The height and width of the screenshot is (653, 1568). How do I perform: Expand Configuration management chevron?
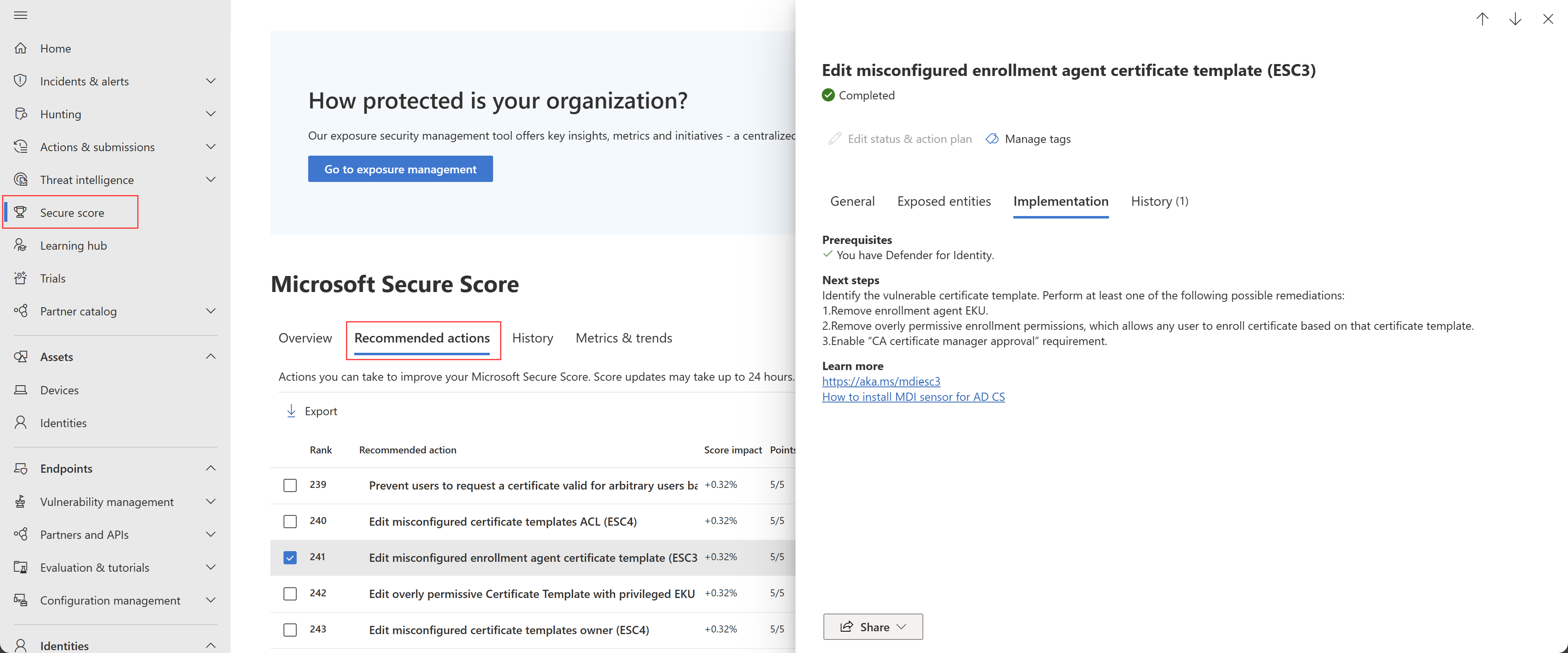pos(211,600)
